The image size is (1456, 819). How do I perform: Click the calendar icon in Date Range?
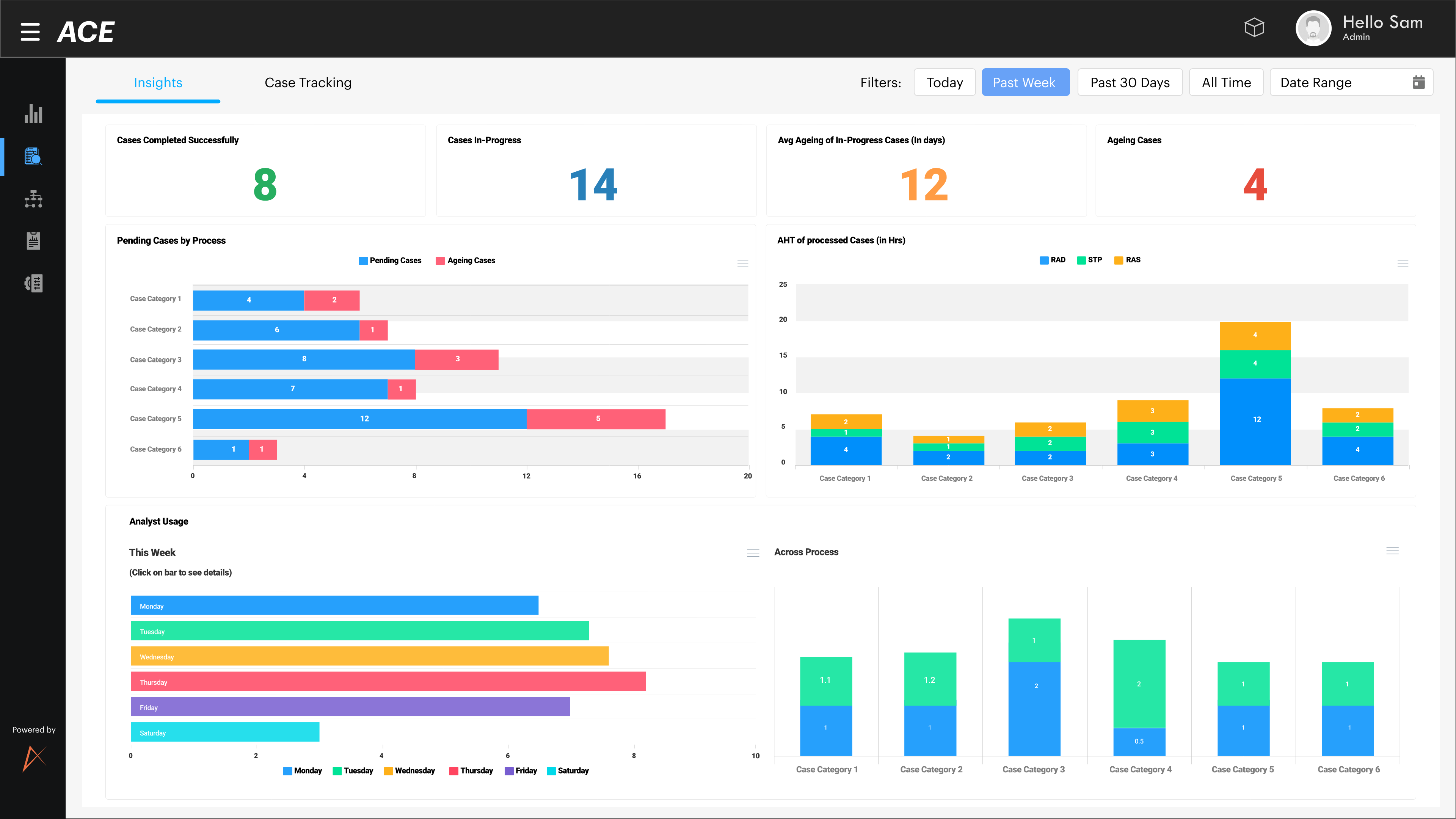pyautogui.click(x=1418, y=83)
